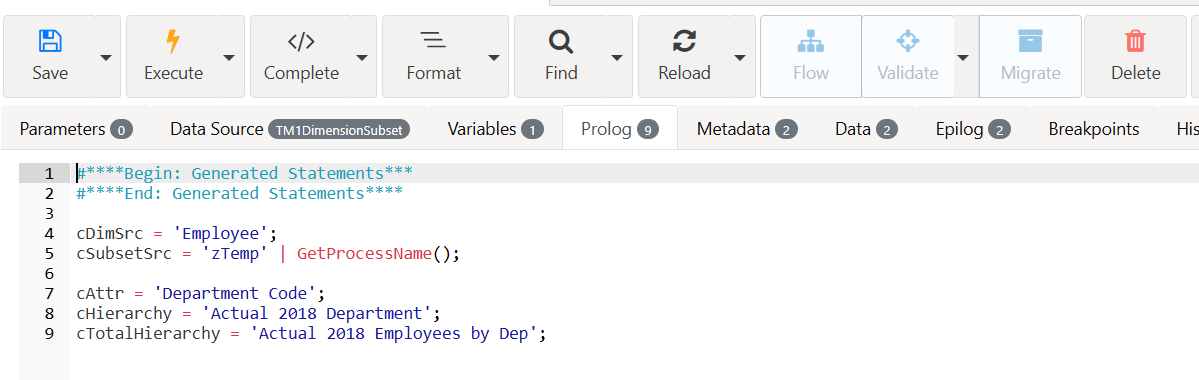Click the Save floppy disk icon
1199x380 pixels.
50,41
